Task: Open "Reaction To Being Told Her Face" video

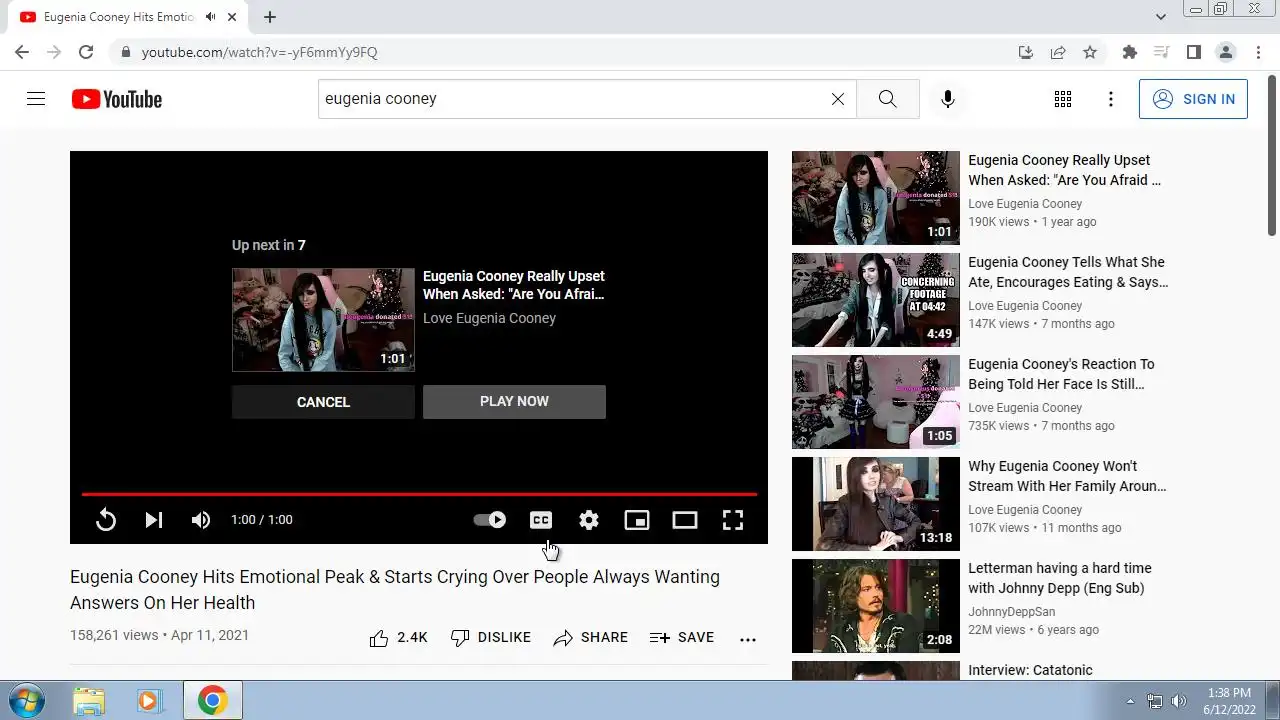Action: pyautogui.click(x=1061, y=374)
